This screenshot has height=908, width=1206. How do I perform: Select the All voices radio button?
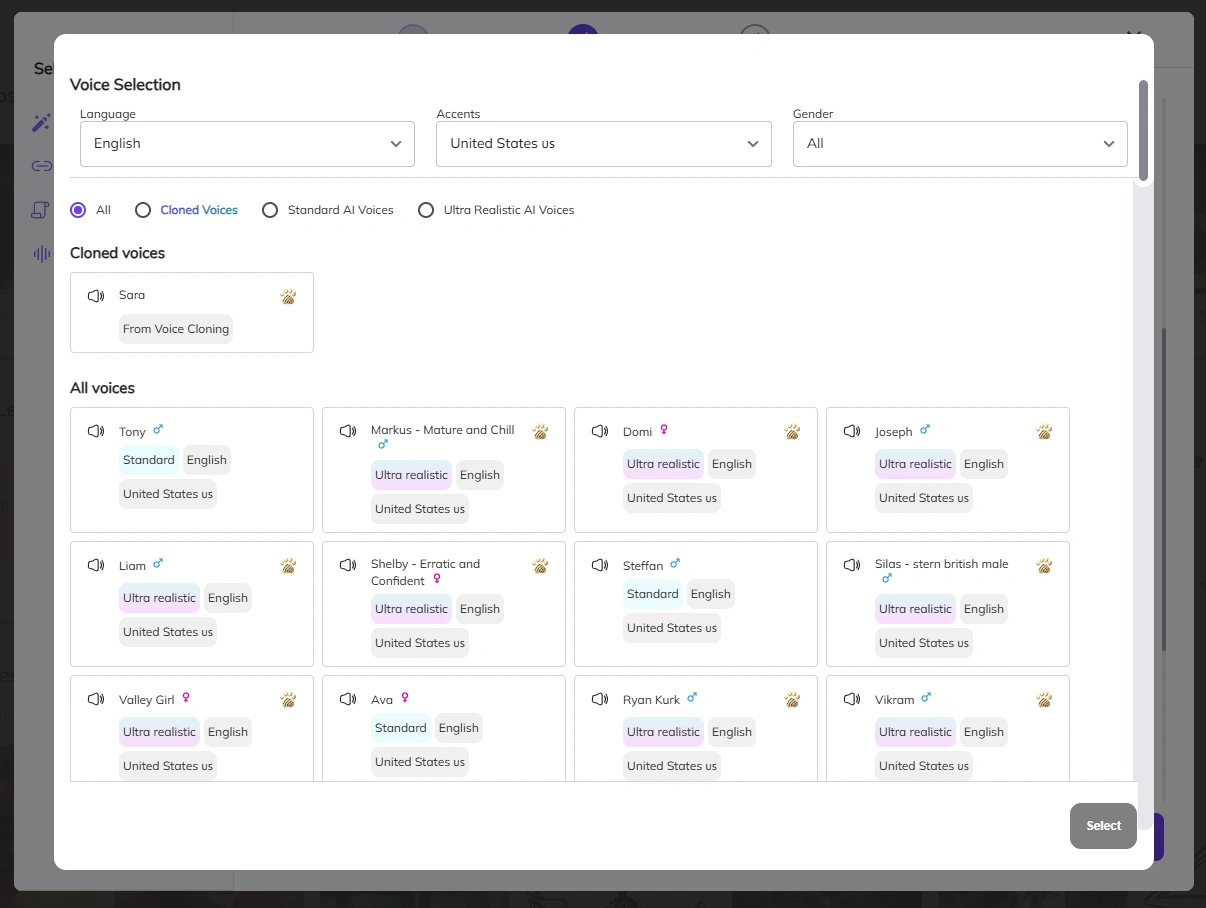[78, 210]
